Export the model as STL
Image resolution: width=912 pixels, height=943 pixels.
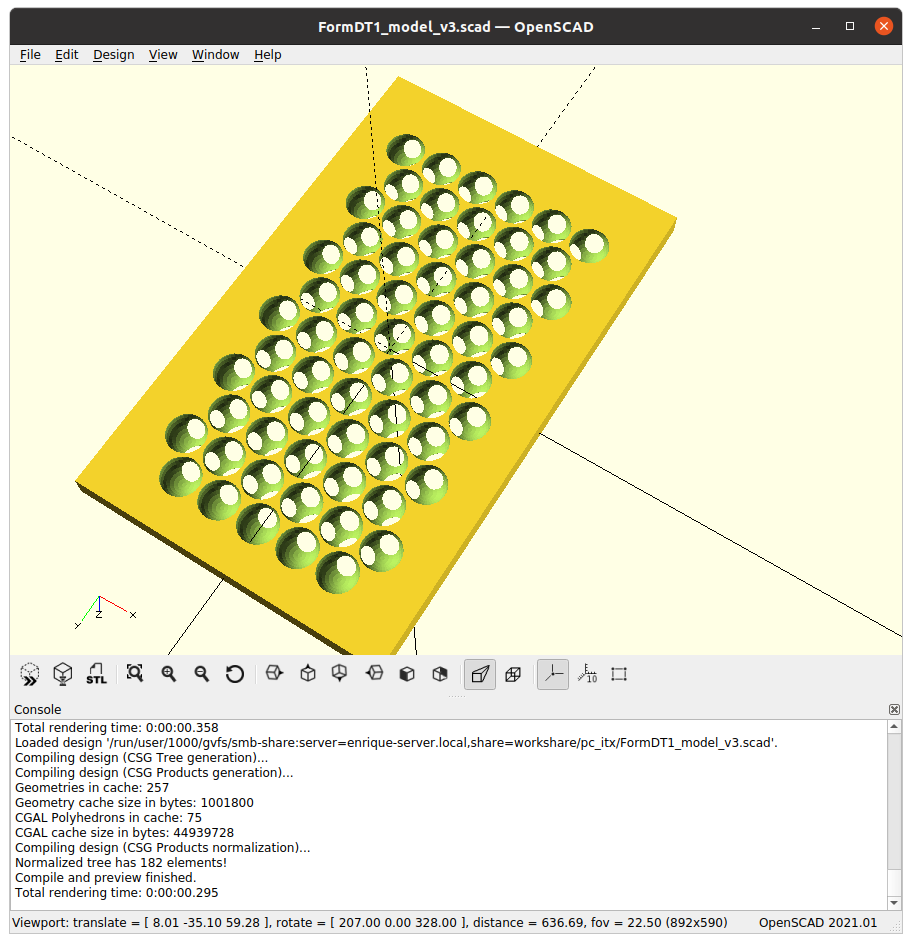pyautogui.click(x=96, y=674)
